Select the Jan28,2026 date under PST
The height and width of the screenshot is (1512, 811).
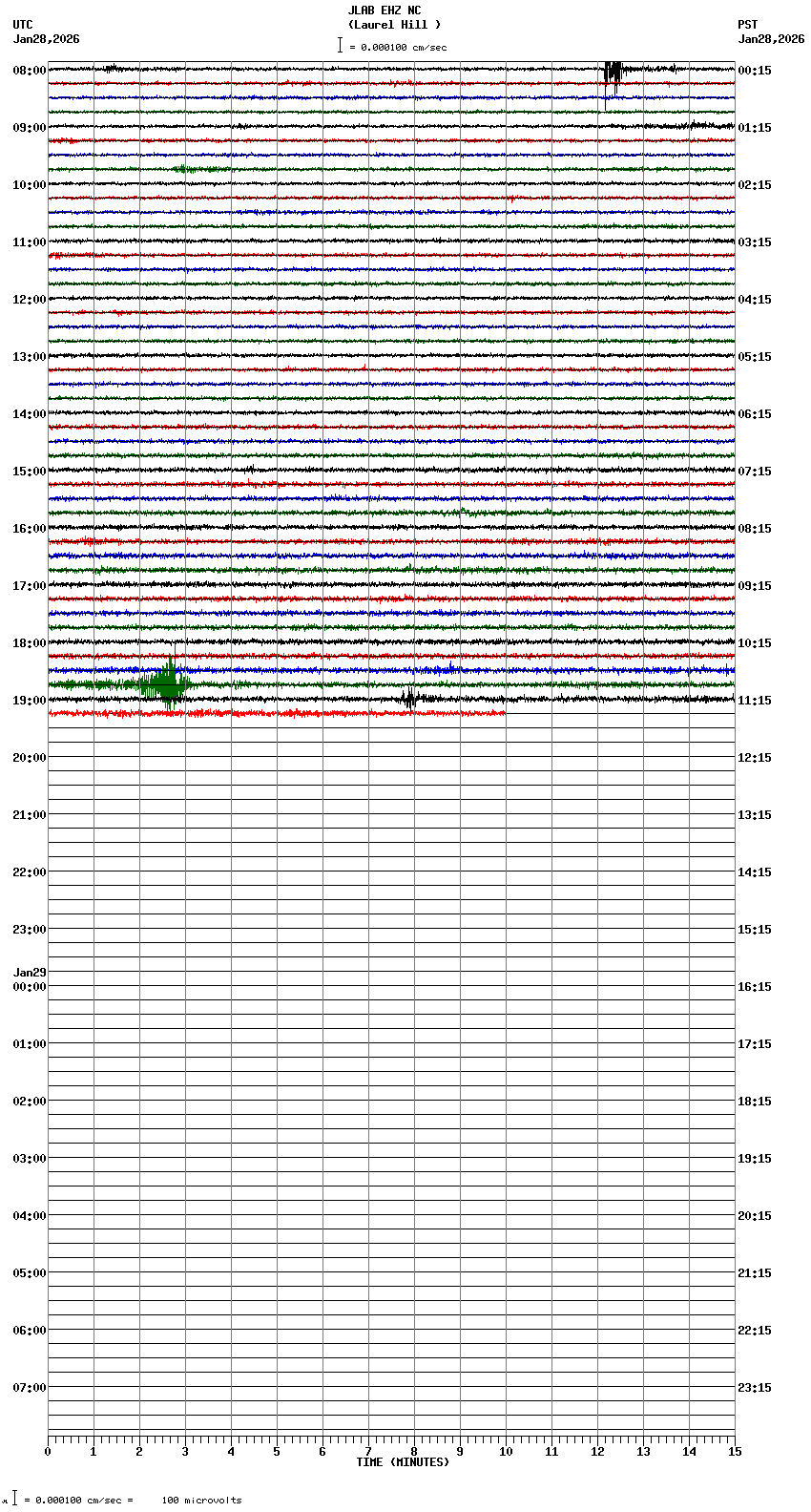(x=771, y=39)
